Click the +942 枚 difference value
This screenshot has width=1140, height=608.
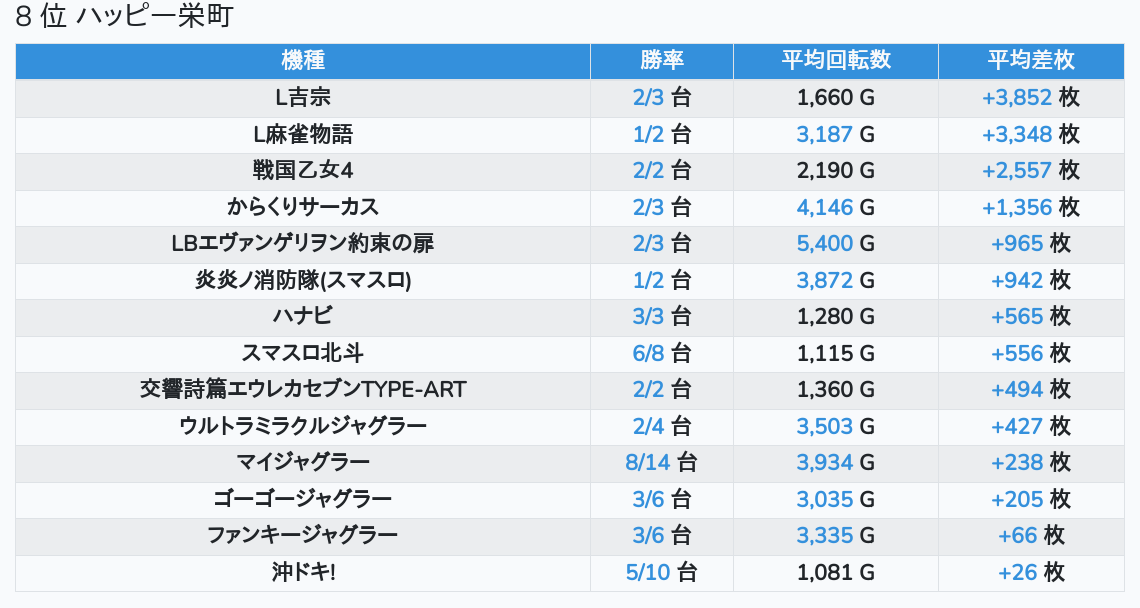pos(1031,280)
